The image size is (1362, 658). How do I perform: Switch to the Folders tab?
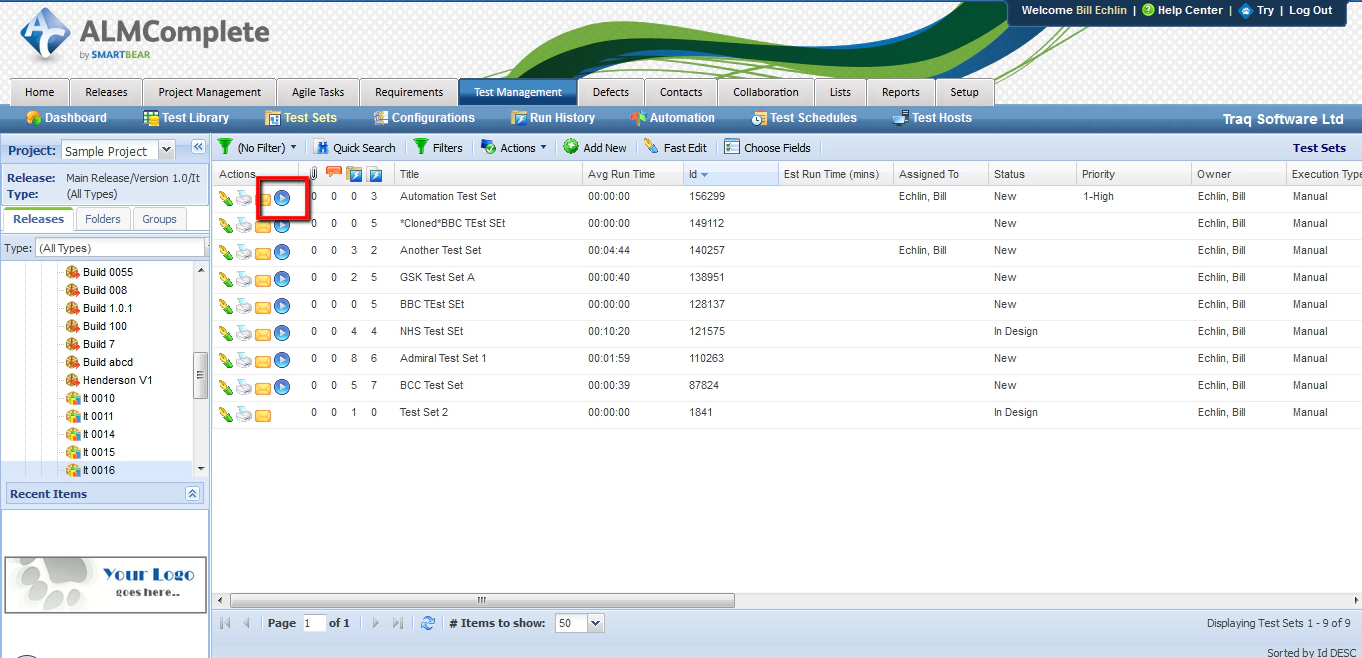click(103, 219)
